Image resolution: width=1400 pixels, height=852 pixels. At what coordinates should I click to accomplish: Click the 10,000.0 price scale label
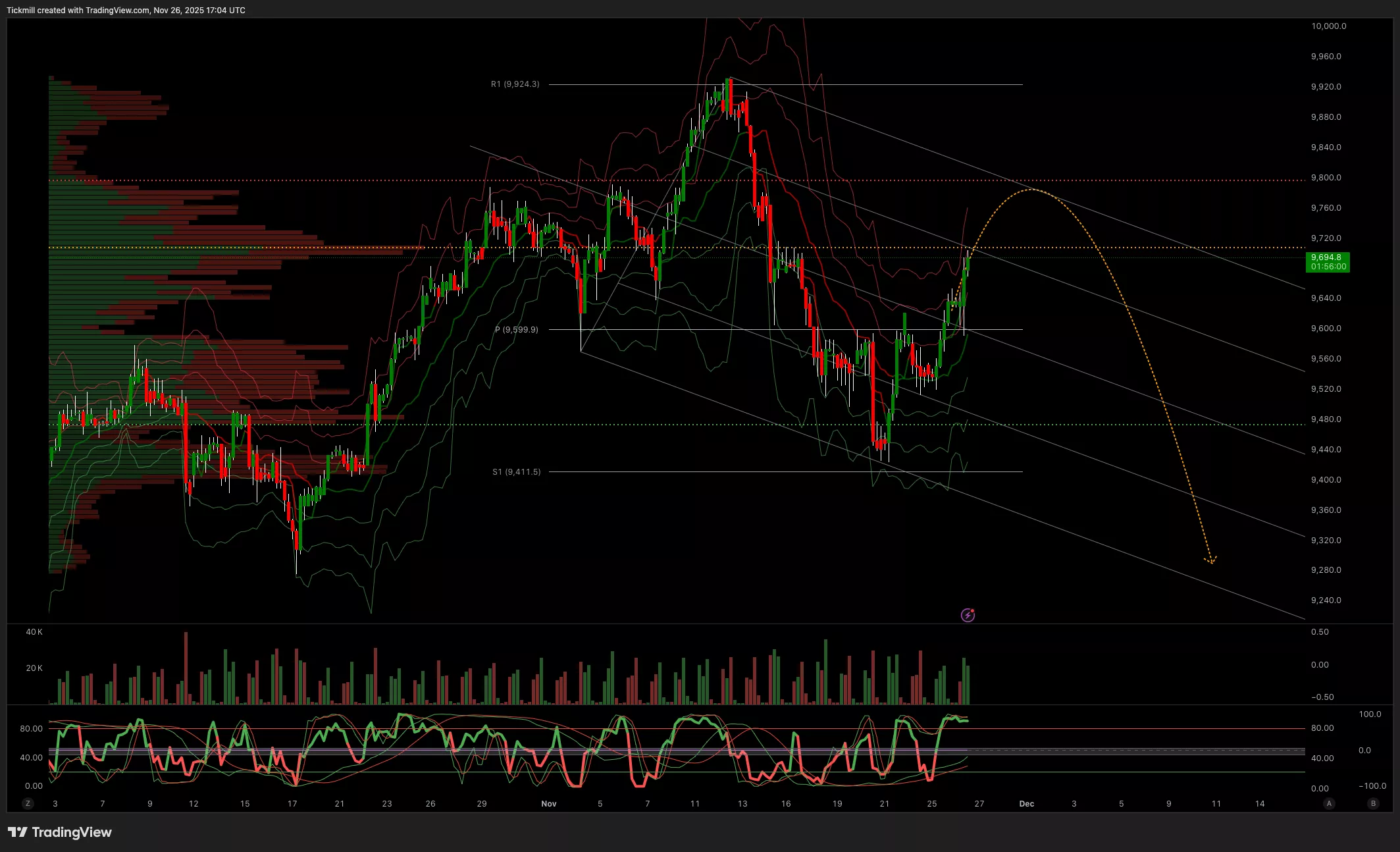coord(1328,26)
